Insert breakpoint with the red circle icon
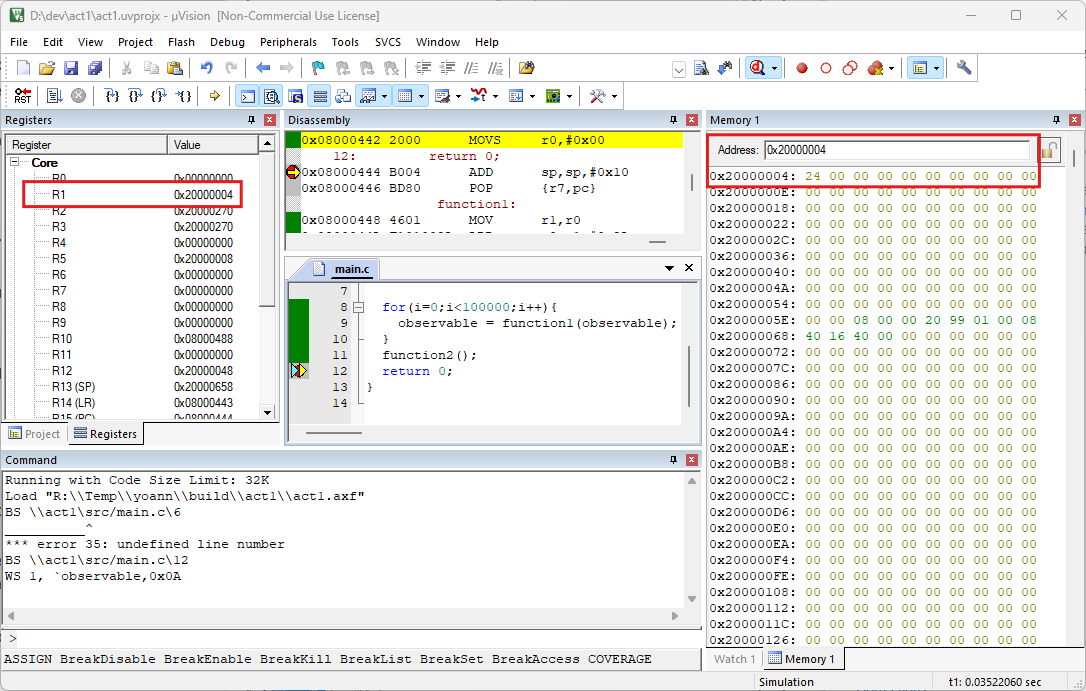Viewport: 1086px width, 691px height. click(x=801, y=68)
